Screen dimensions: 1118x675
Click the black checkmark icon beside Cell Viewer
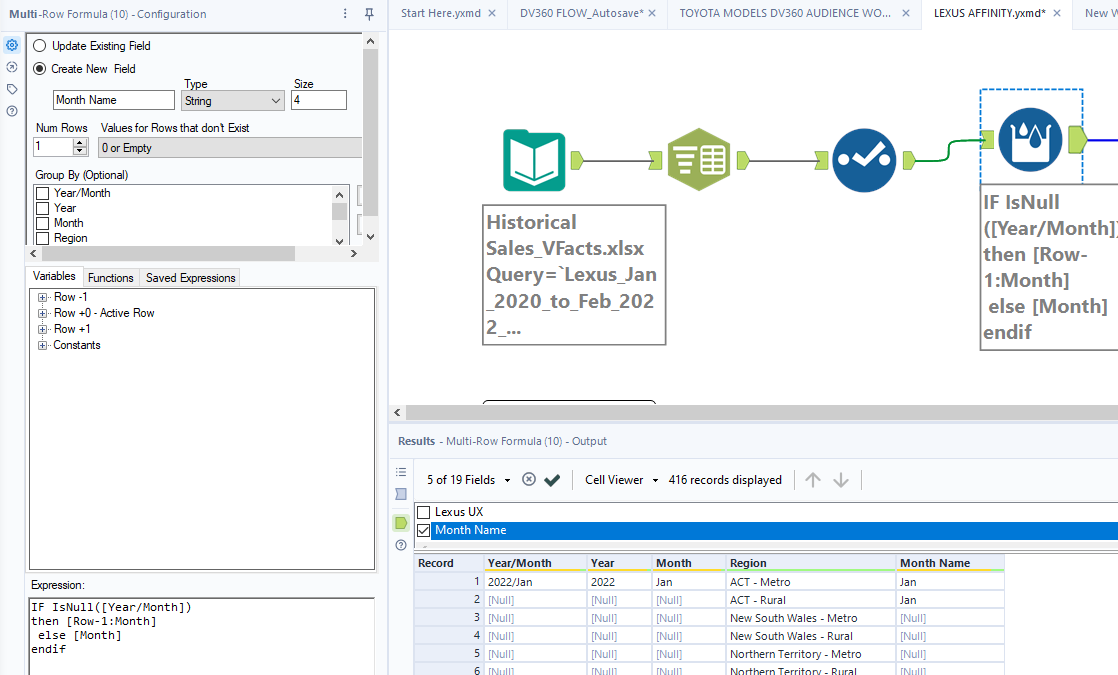(552, 479)
